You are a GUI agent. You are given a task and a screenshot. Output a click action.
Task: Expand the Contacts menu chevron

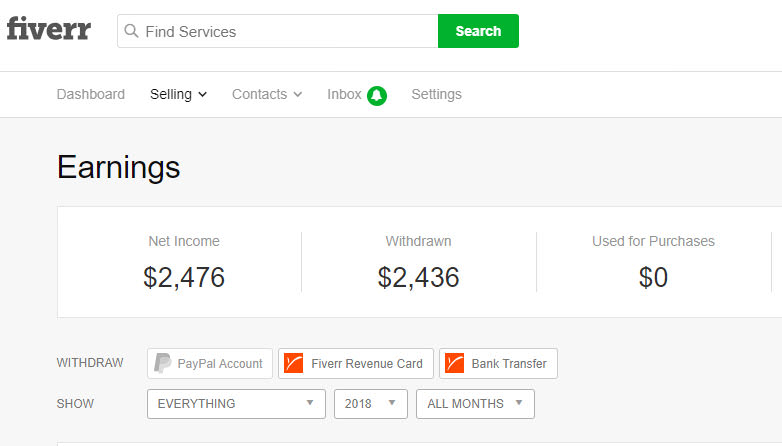pos(297,95)
